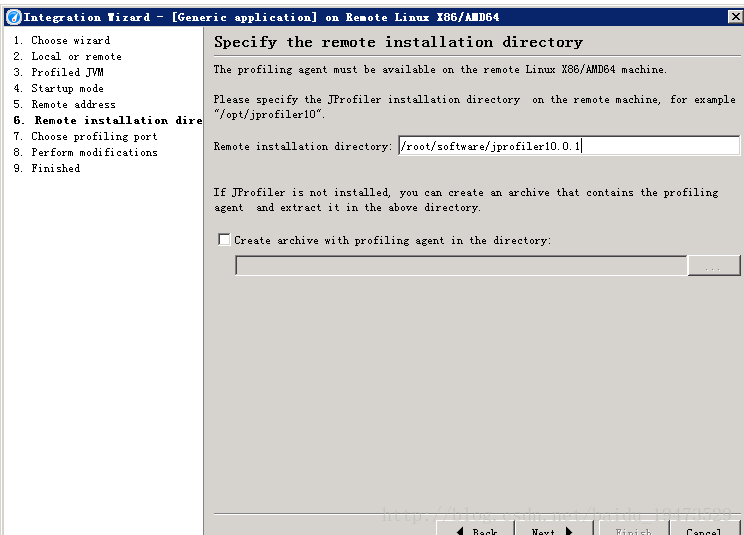Select step 7 Choose profiling port
744x535 pixels.
pyautogui.click(x=85, y=137)
